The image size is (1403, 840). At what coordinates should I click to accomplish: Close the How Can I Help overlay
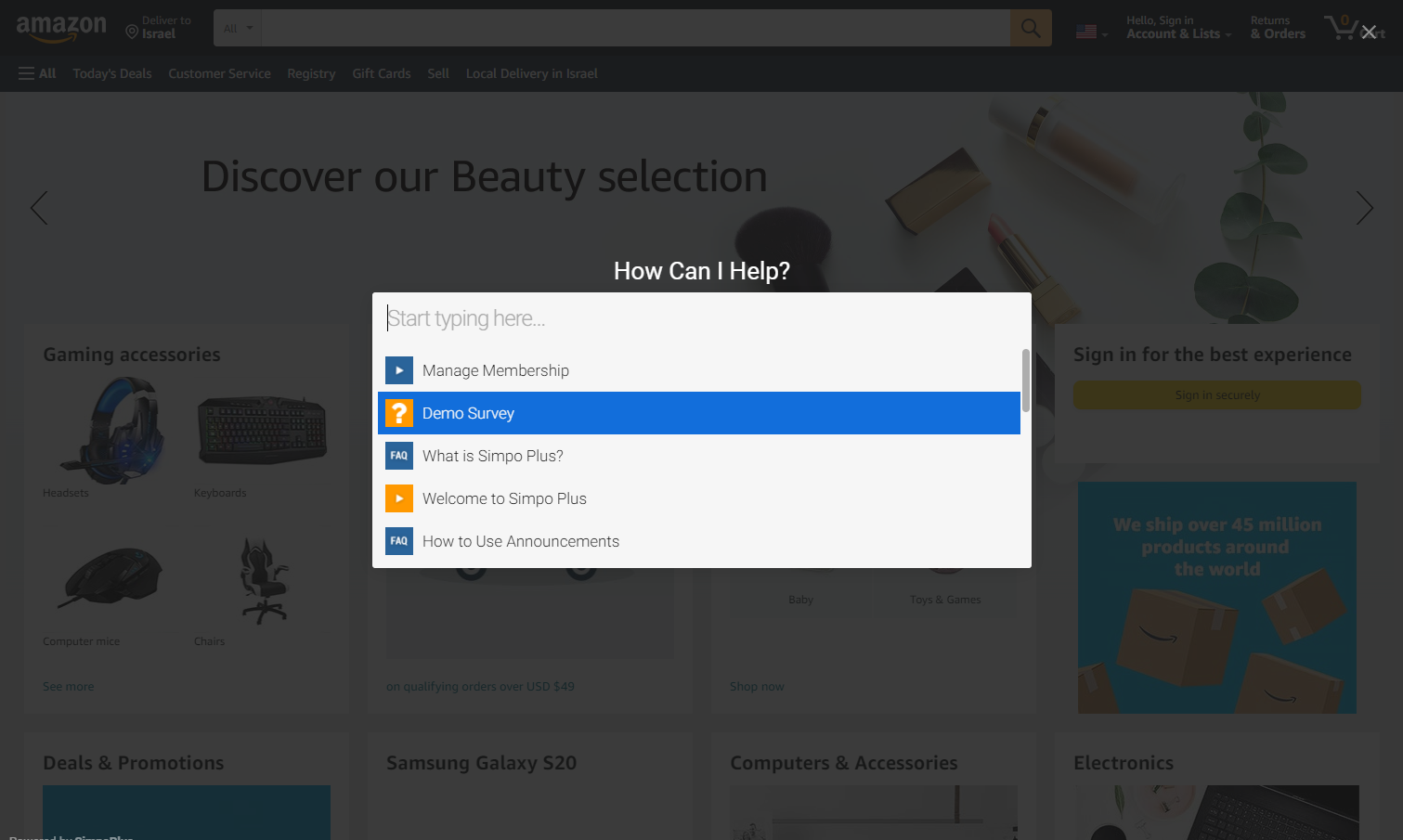tap(1369, 32)
